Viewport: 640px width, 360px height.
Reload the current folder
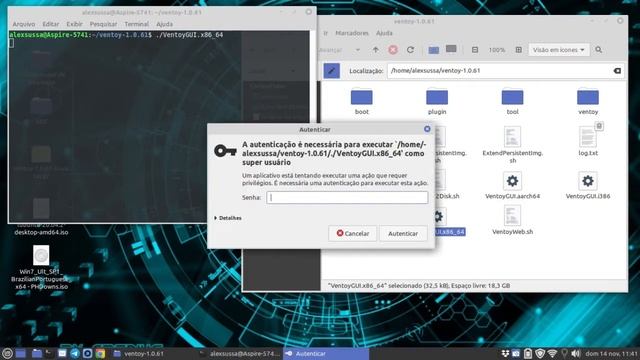coord(410,50)
